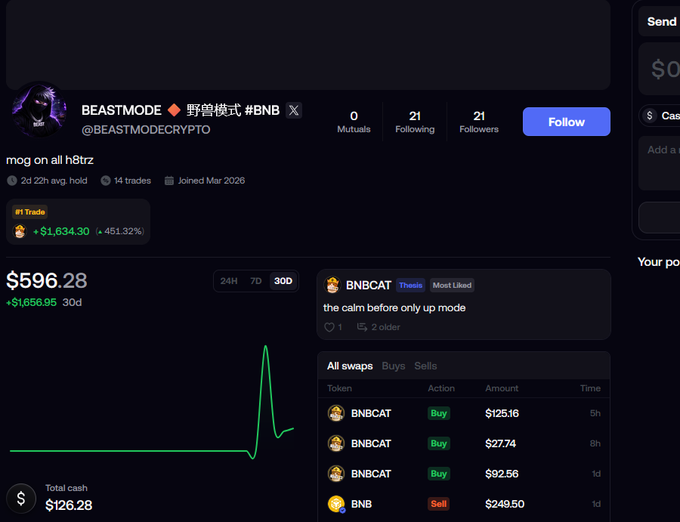Click the BNBCAT icon in the $27.74 row
680x522 pixels.
(x=336, y=444)
